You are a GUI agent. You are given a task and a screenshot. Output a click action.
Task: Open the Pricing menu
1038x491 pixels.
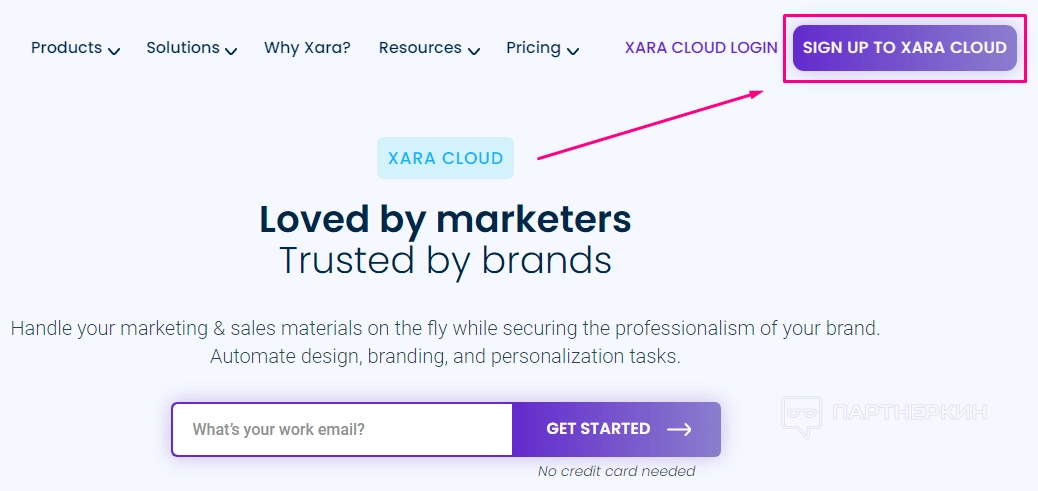(x=533, y=48)
